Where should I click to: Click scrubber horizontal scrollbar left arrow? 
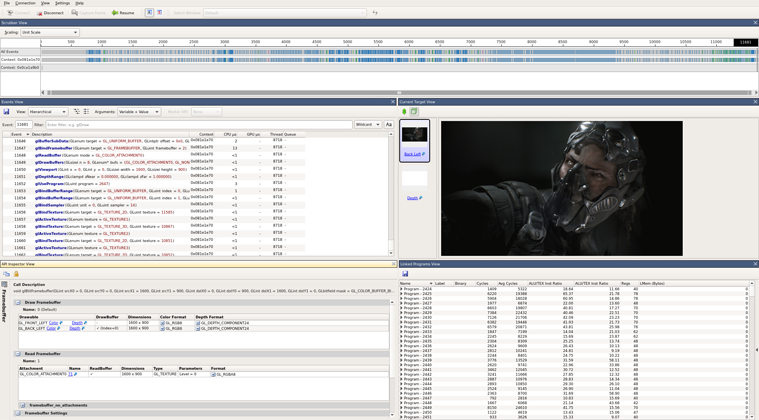coord(43,92)
